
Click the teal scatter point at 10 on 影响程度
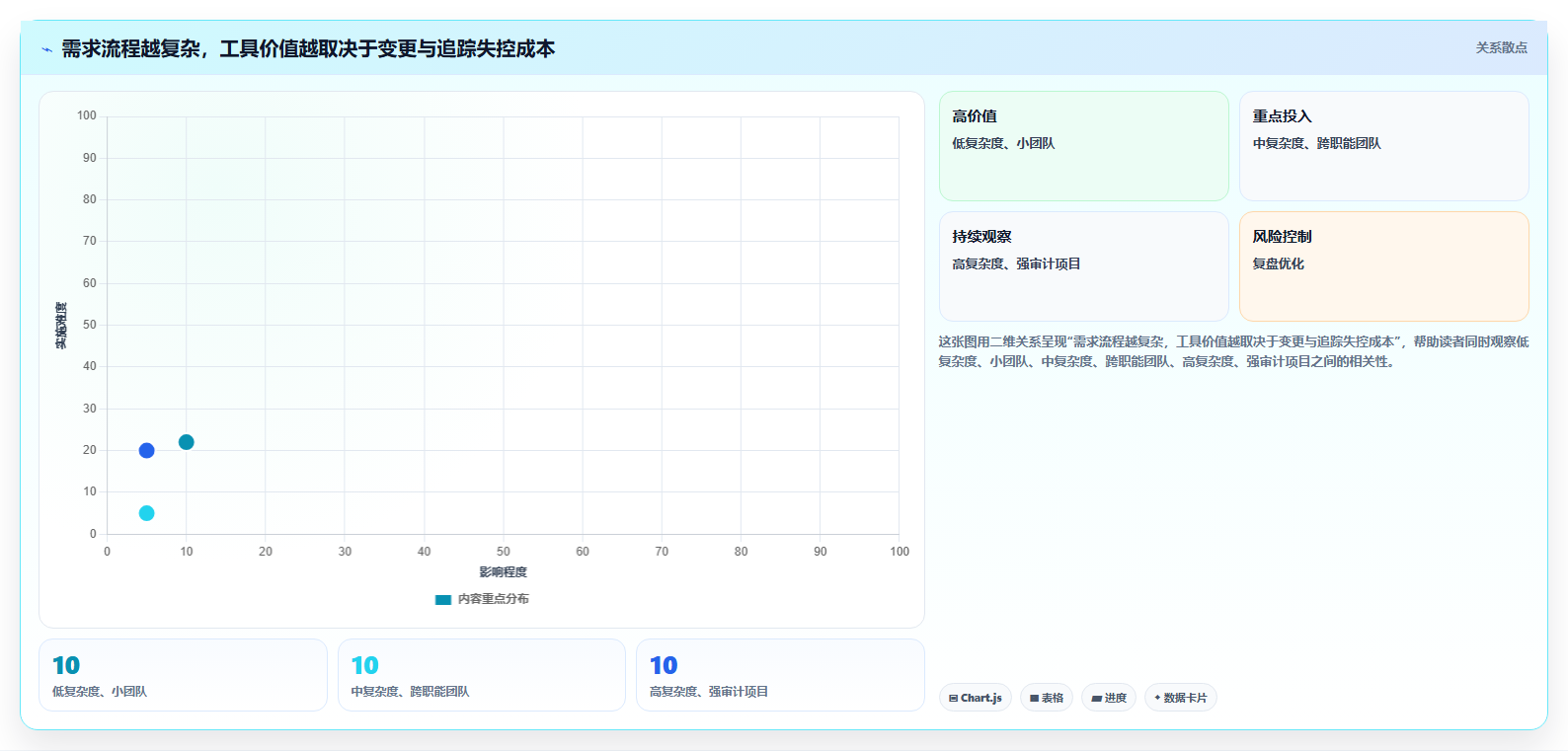click(186, 442)
